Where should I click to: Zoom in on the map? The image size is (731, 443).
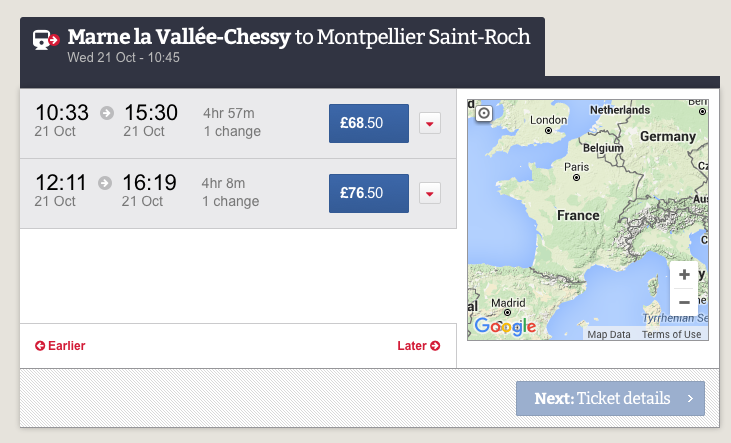click(684, 275)
